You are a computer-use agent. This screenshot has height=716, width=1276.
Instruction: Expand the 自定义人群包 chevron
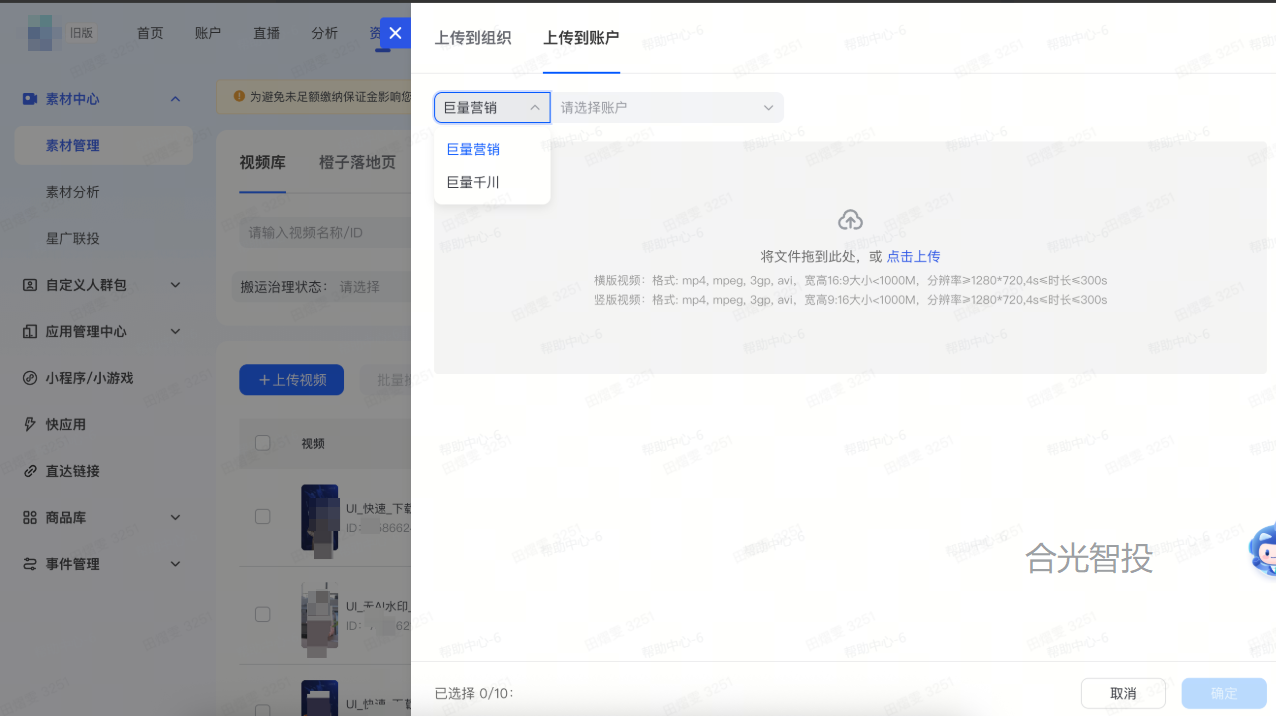coord(175,285)
